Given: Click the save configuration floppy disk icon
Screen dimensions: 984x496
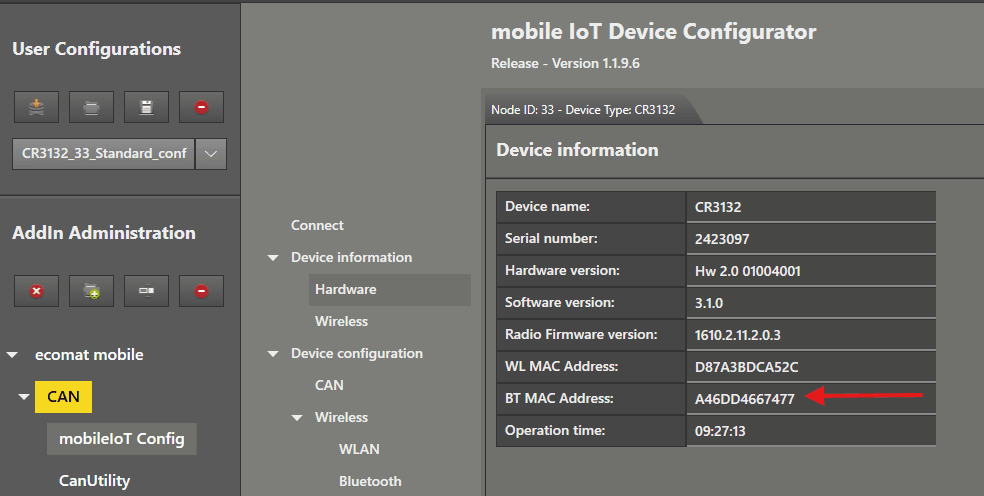Looking at the screenshot, I should [x=146, y=107].
